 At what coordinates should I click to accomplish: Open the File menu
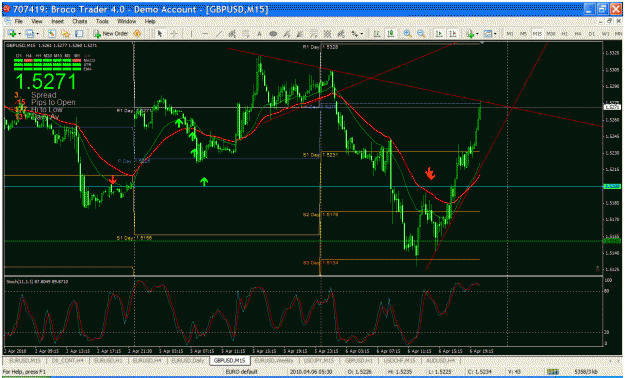point(19,21)
